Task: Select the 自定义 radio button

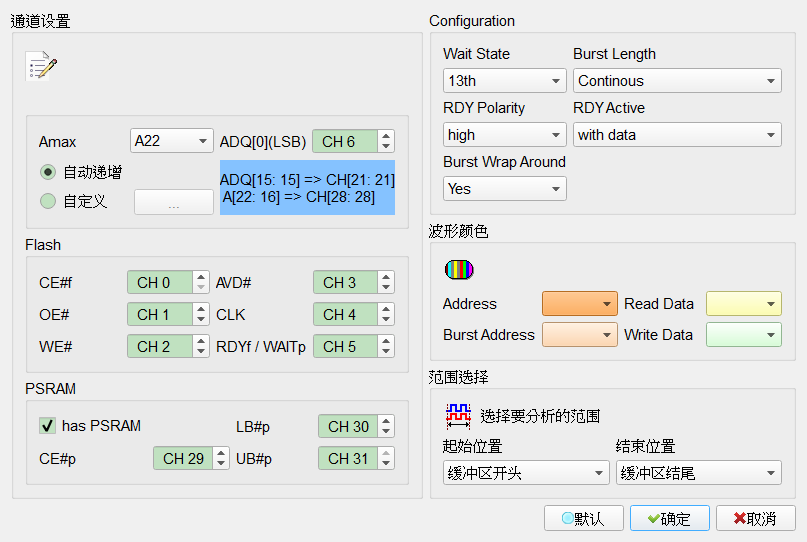Action: pos(48,201)
